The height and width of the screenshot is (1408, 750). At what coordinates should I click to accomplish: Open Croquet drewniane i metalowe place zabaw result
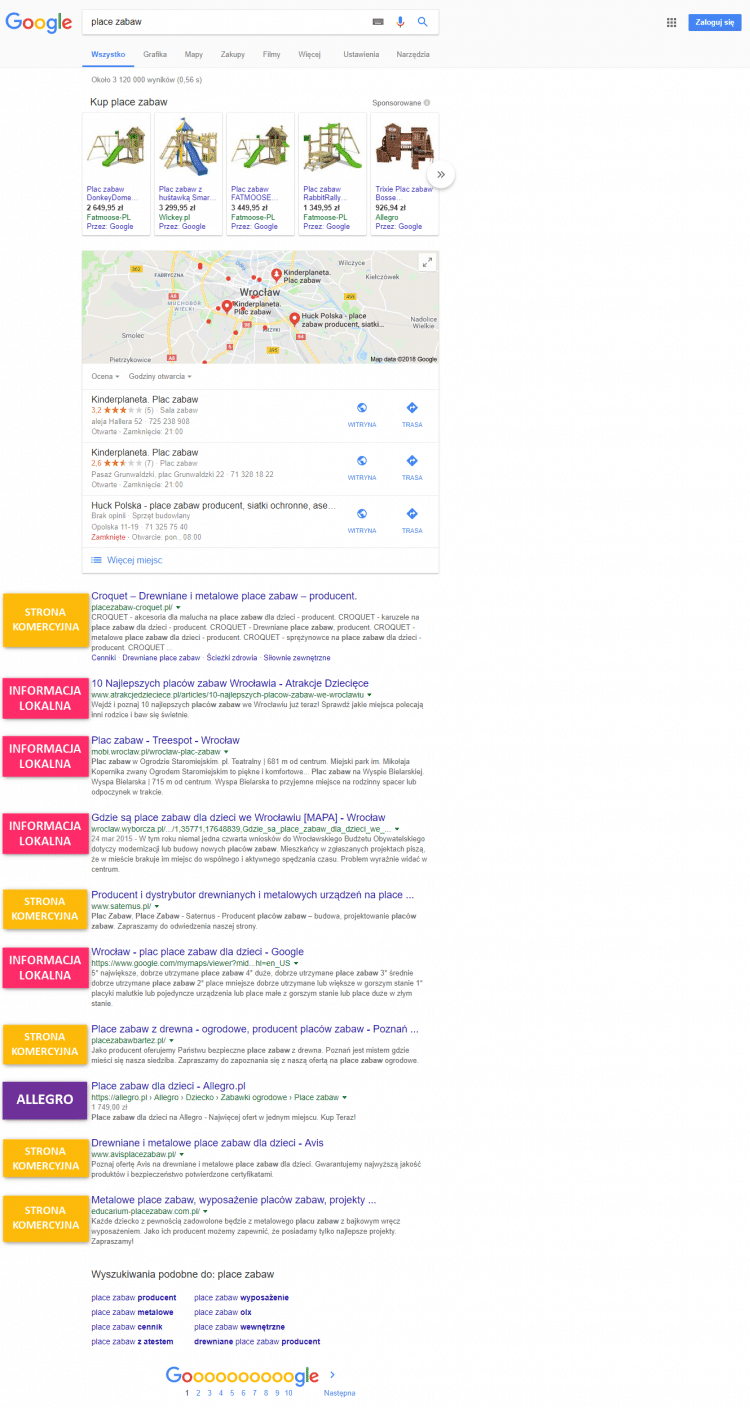[224, 596]
